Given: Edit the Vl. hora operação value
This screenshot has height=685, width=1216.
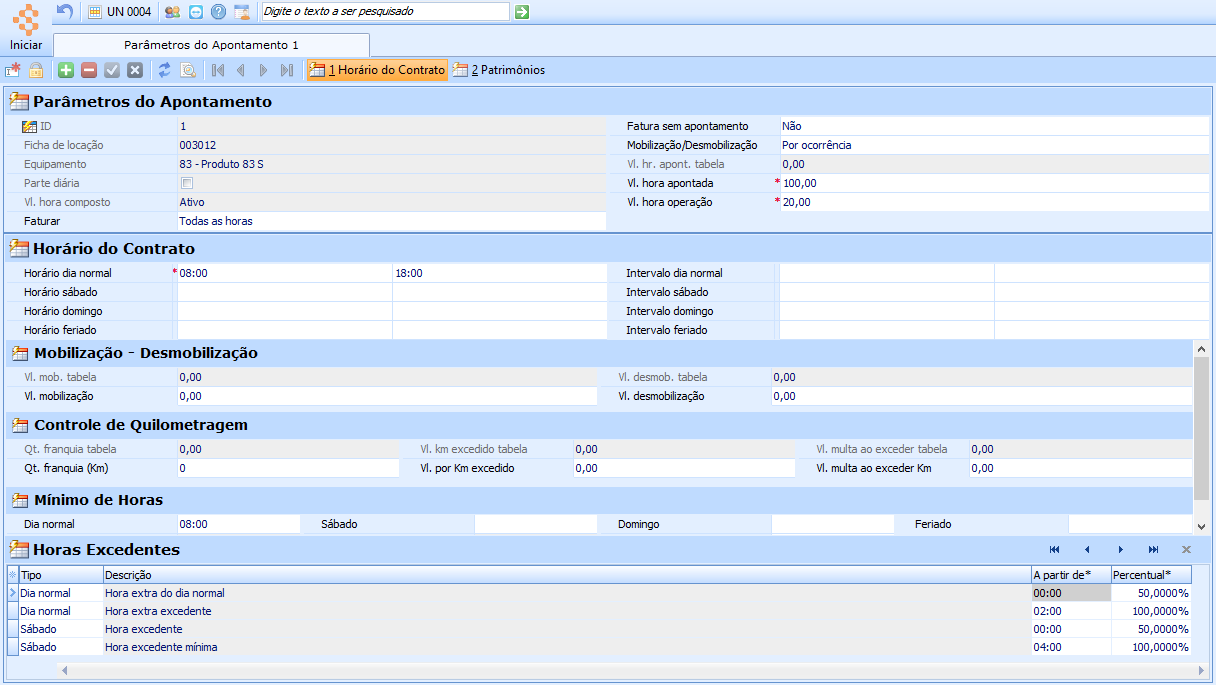Looking at the screenshot, I should 994,202.
